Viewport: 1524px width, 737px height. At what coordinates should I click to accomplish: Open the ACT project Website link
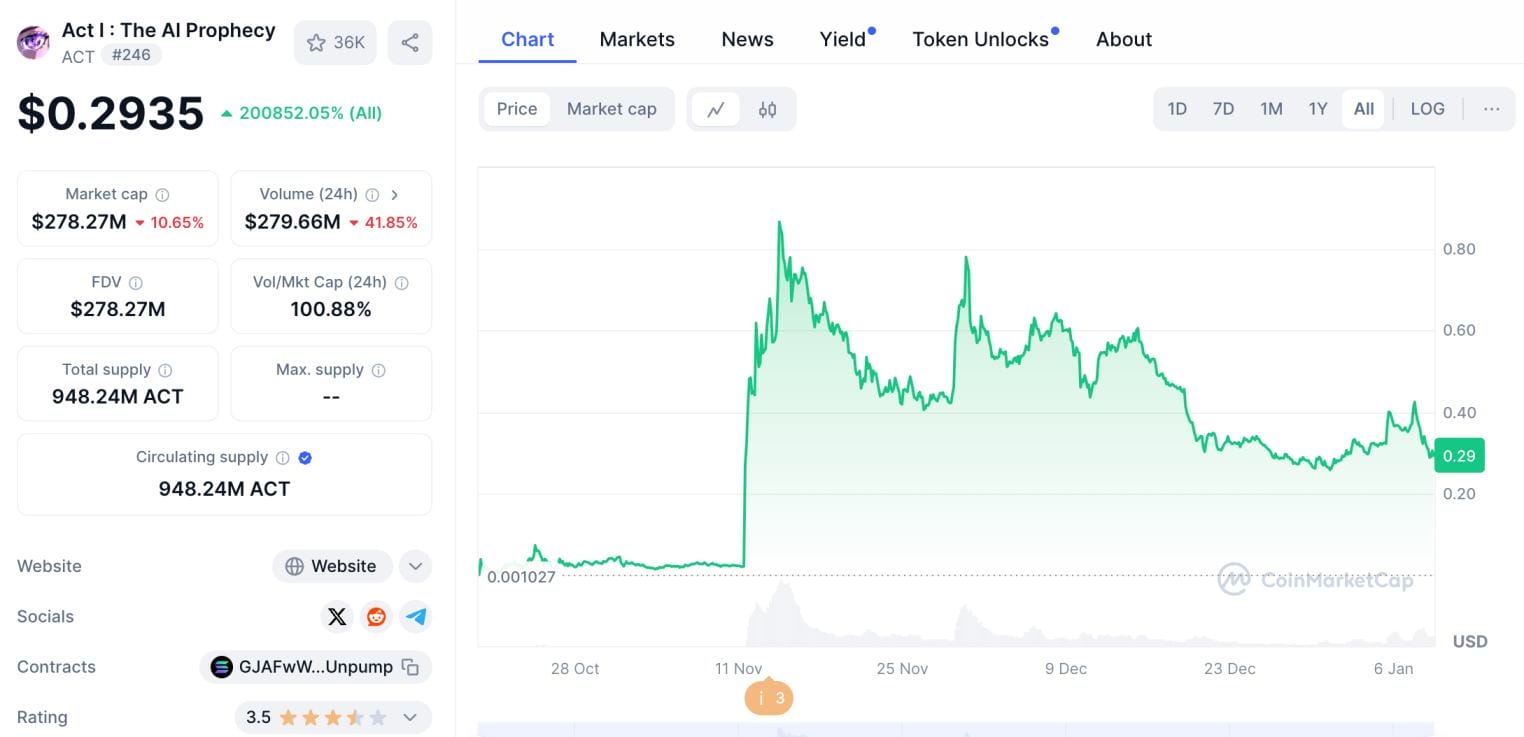click(x=332, y=566)
